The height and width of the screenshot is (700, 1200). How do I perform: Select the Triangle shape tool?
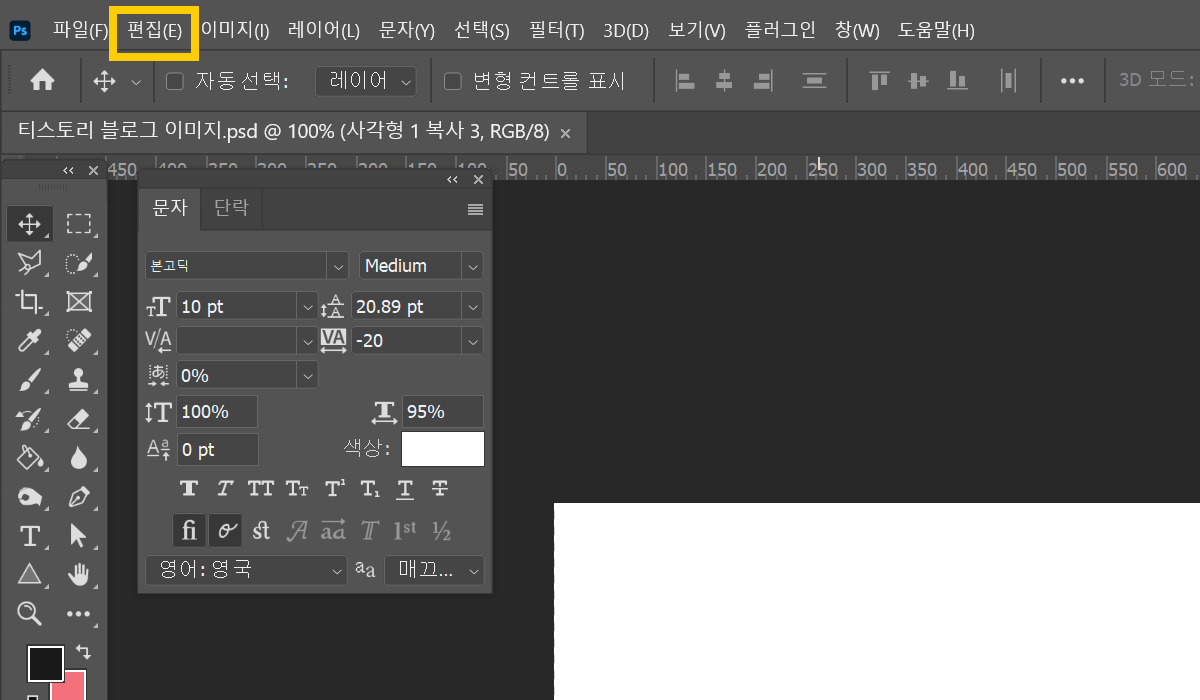[30, 575]
